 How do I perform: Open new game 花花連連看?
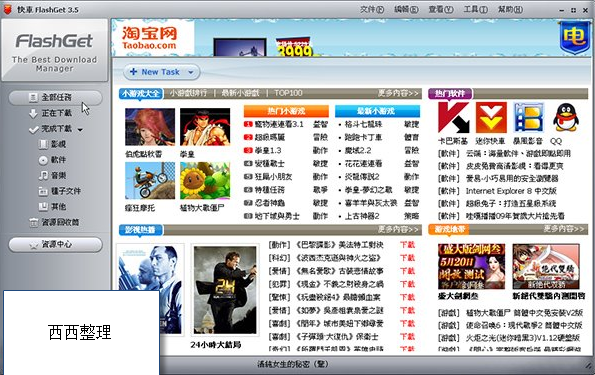tap(363, 164)
